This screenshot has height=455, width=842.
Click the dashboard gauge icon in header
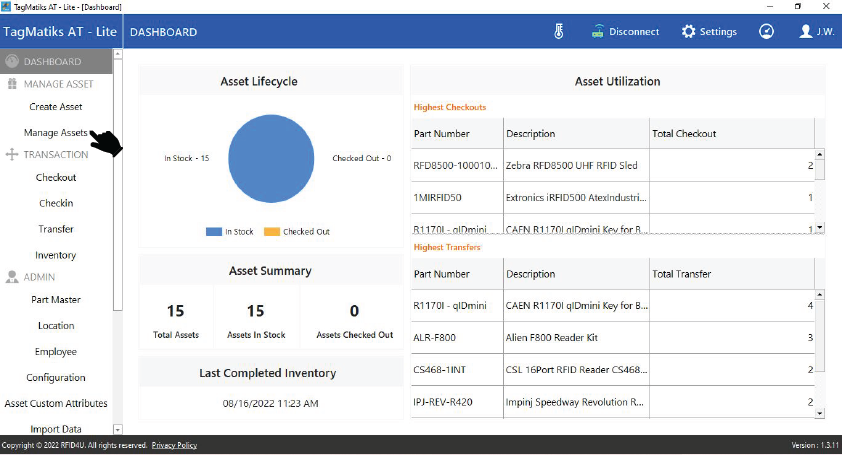(766, 31)
